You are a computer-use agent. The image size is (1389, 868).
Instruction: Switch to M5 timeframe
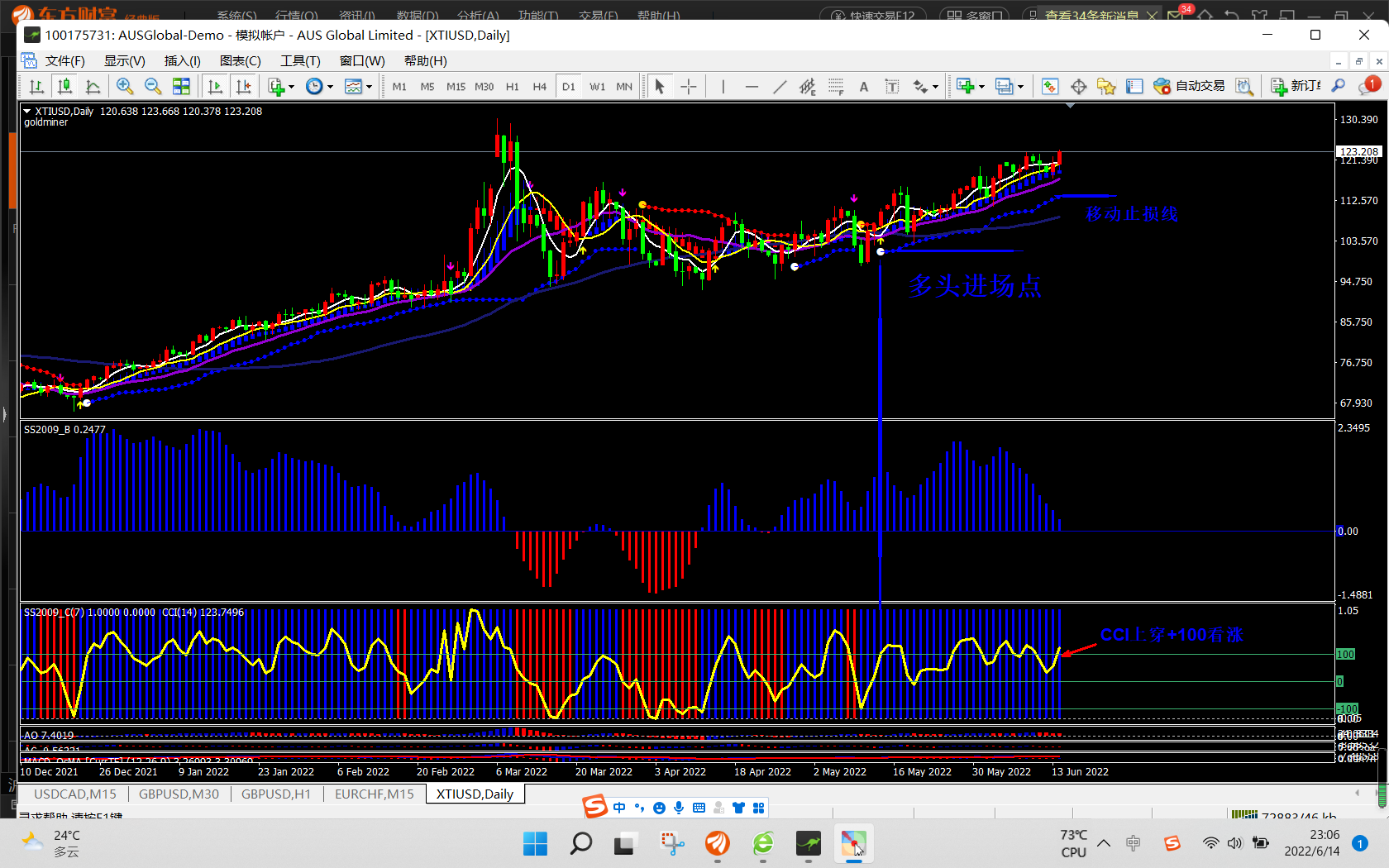coord(427,86)
